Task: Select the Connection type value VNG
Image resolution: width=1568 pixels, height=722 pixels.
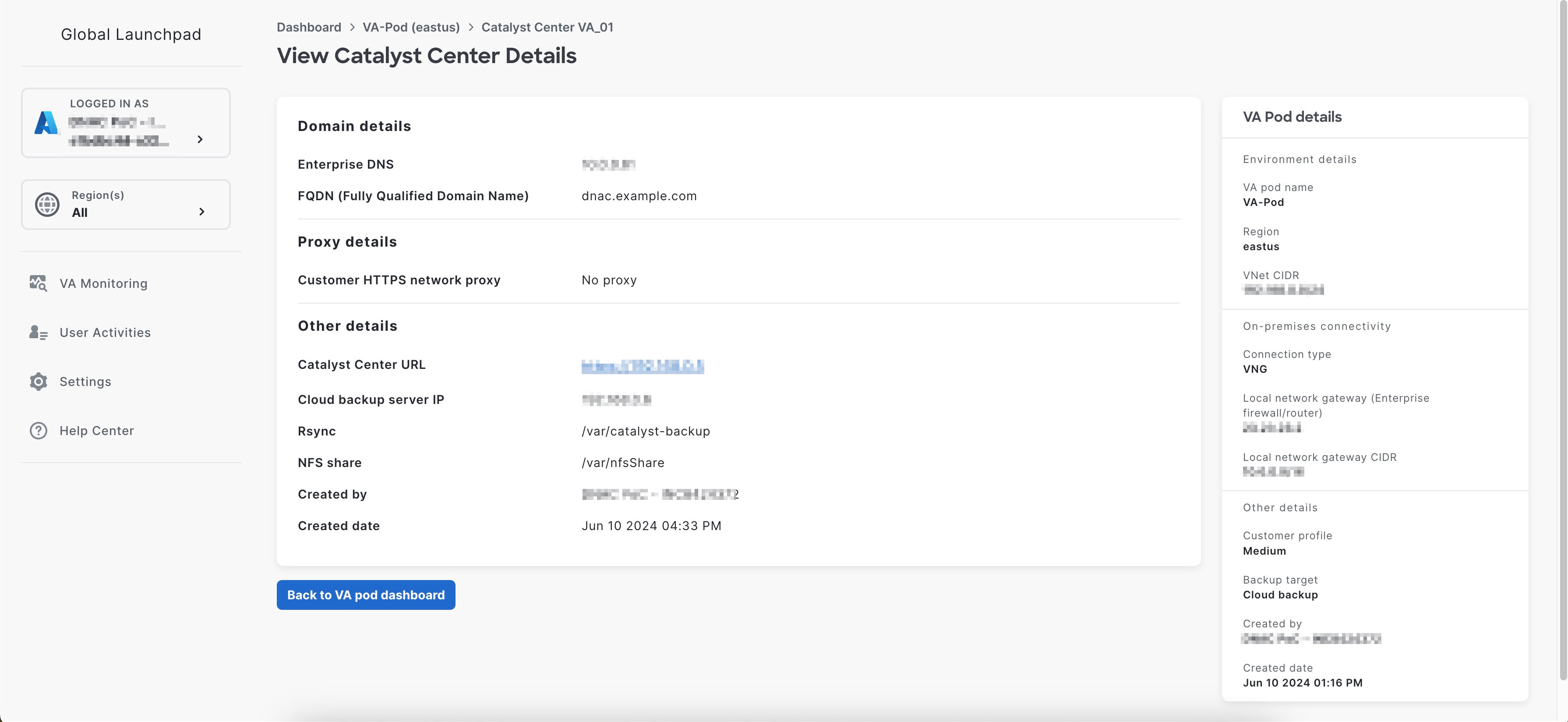Action: [x=1254, y=369]
